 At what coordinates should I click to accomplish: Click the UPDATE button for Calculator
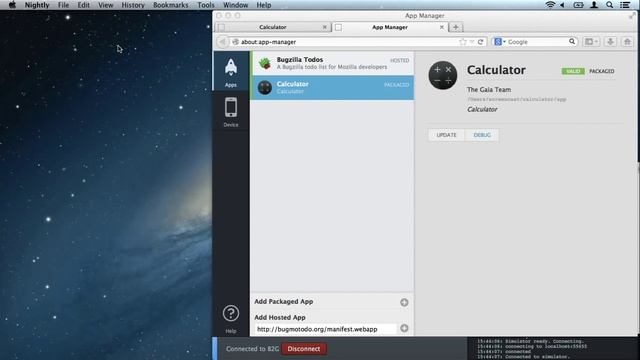(x=447, y=135)
